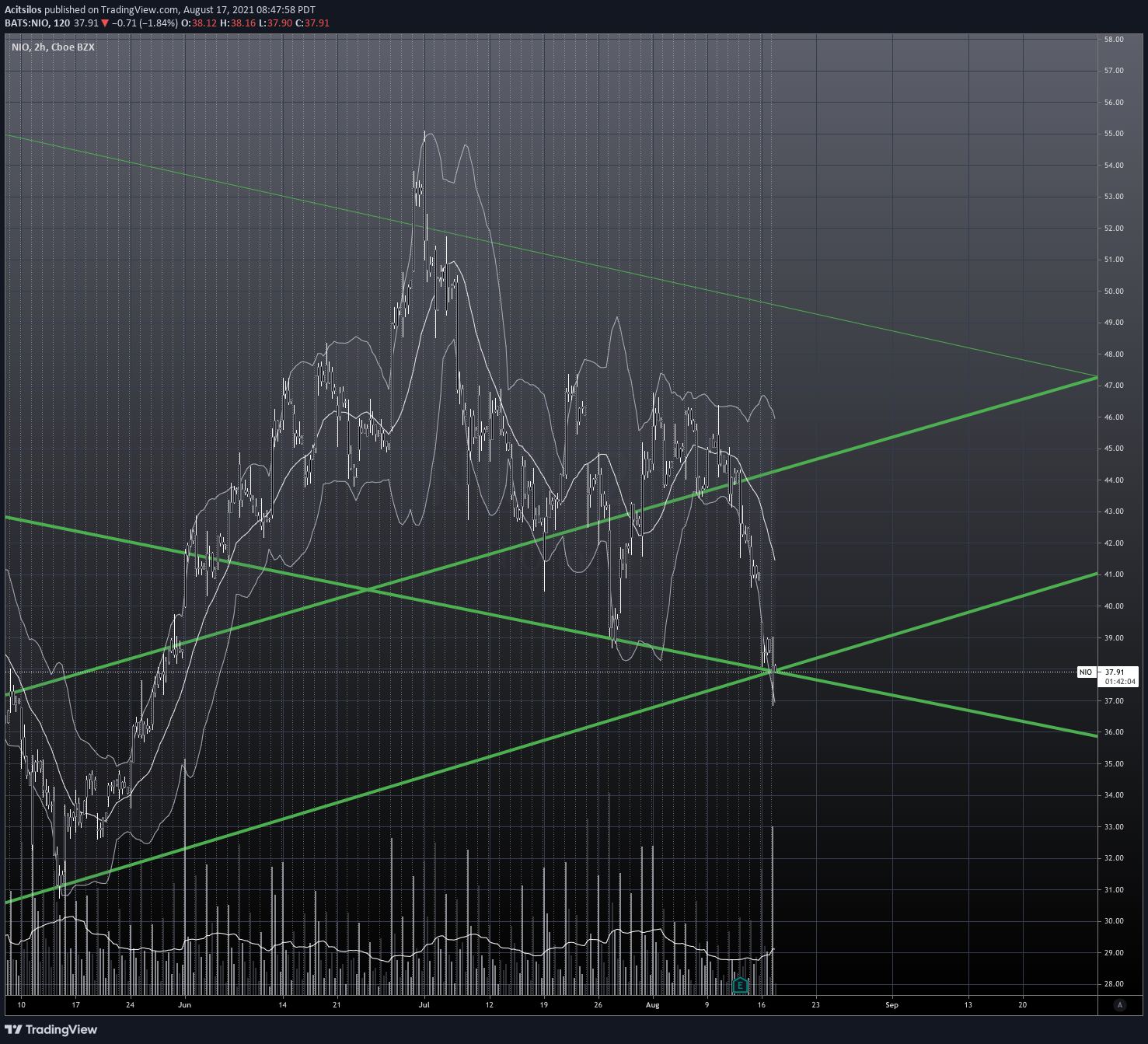Viewport: 1148px width, 1044px height.
Task: Click the 23 date axis label
Action: click(x=815, y=1004)
